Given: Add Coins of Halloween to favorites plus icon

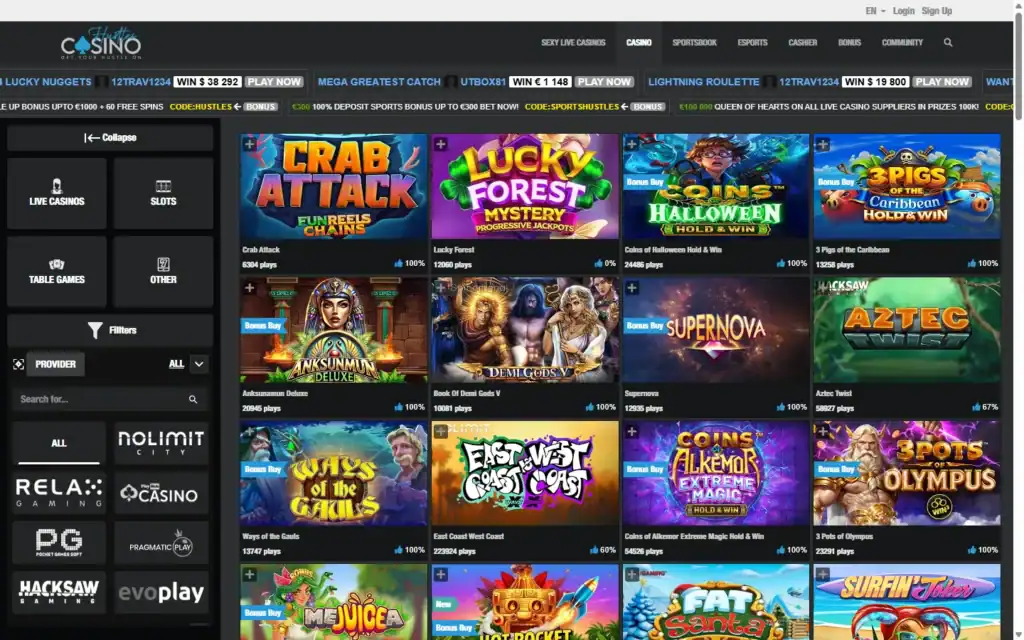Looking at the screenshot, I should 632,144.
